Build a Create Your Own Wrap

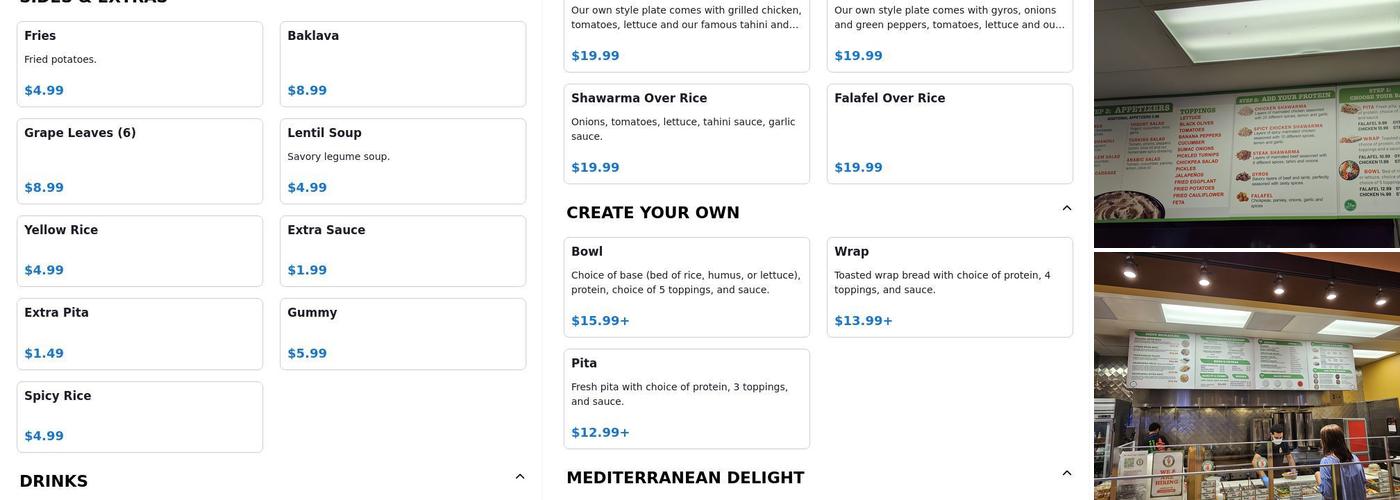click(x=949, y=287)
